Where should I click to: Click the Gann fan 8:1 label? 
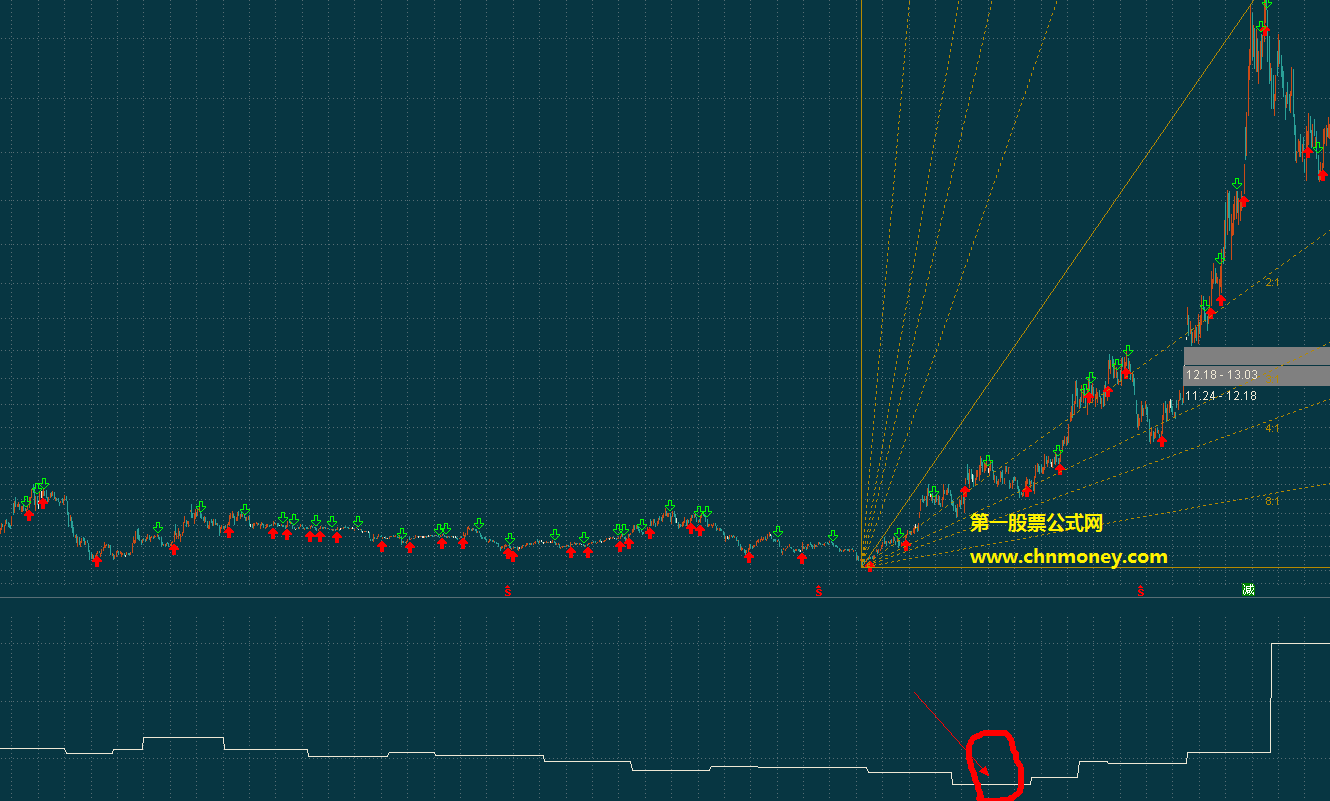click(1272, 501)
